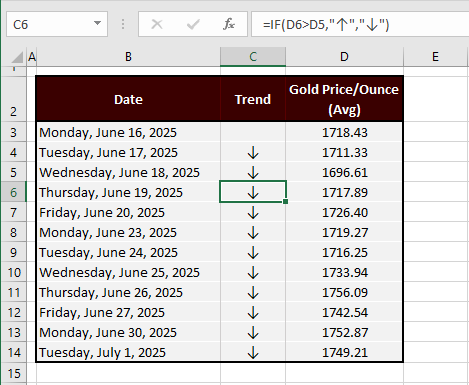Select row 9 header

click(x=13, y=252)
